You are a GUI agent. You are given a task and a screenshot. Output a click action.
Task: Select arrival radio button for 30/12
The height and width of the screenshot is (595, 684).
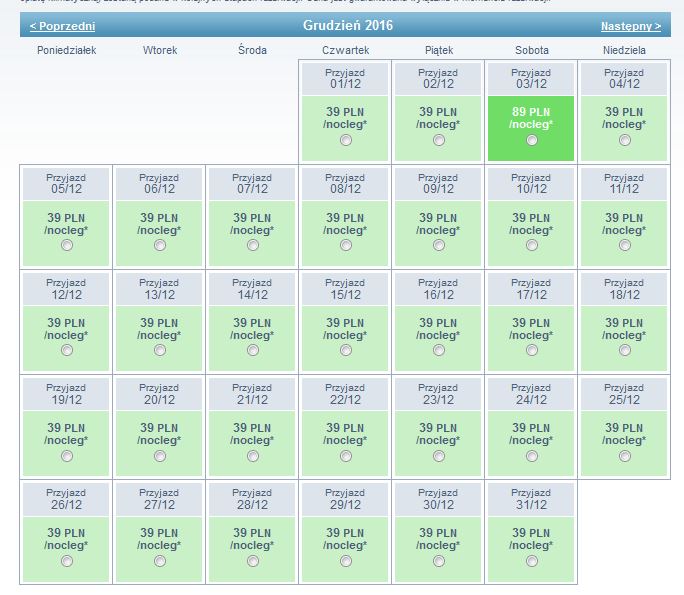point(439,561)
